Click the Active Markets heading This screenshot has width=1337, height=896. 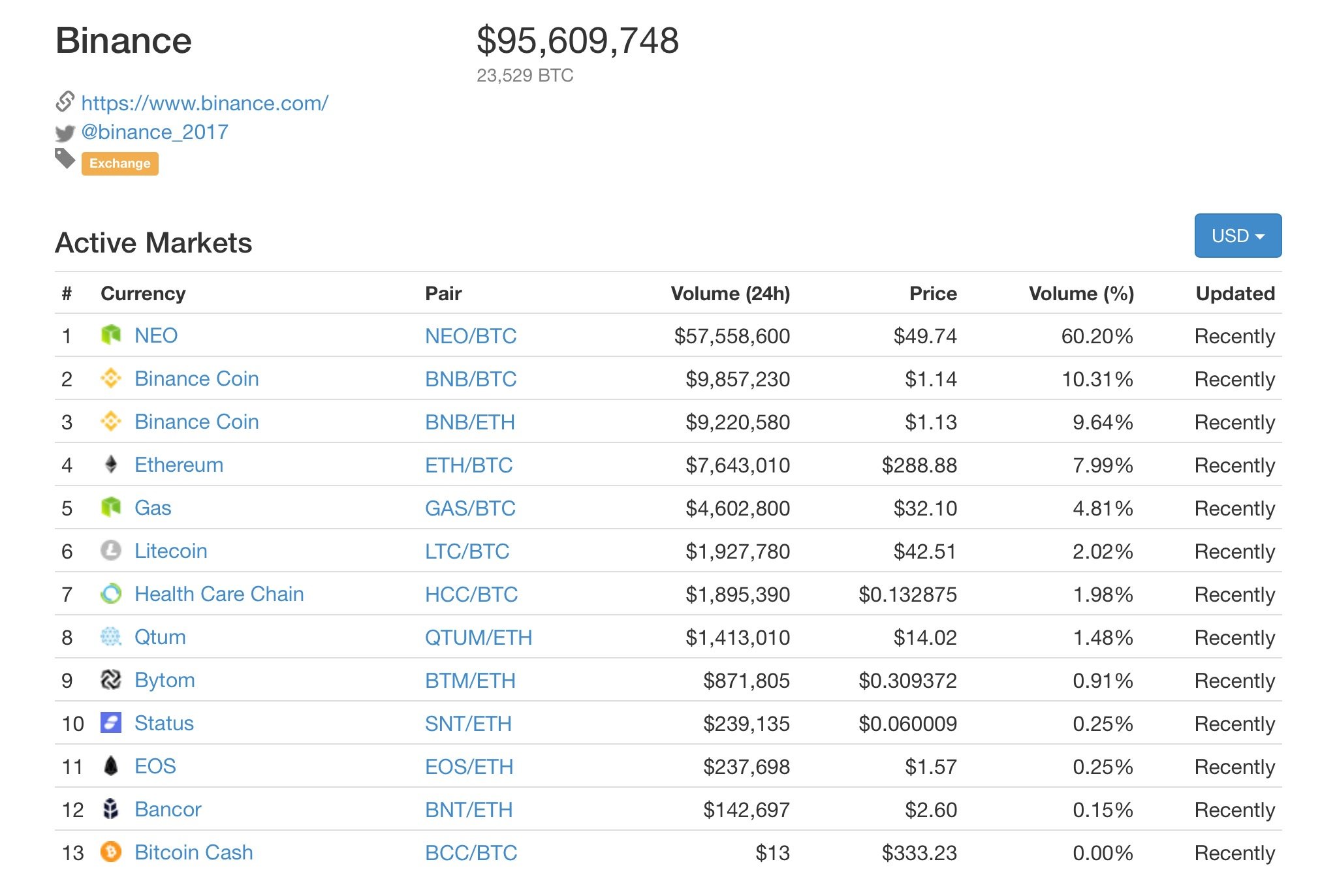click(x=154, y=243)
